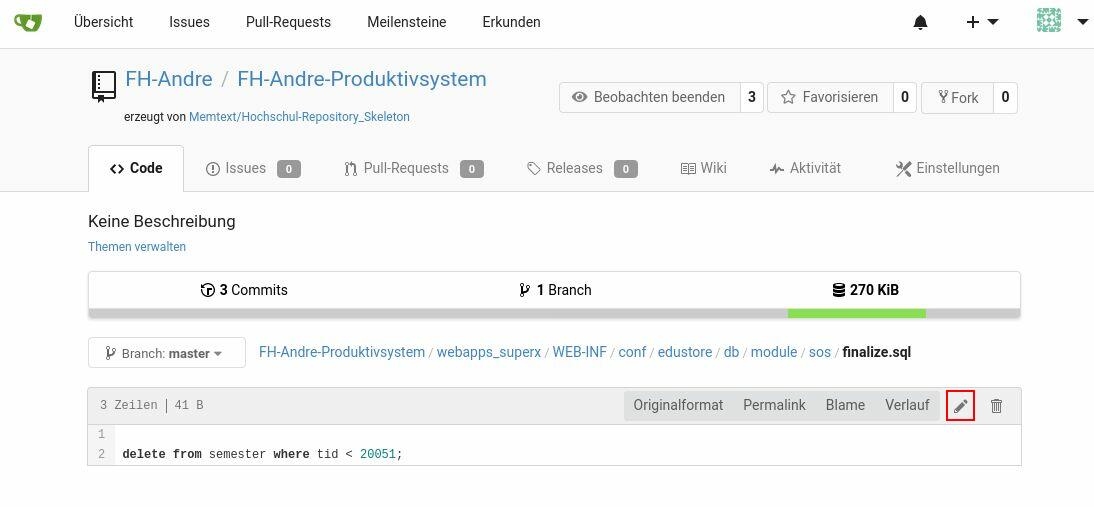Click the green language statistics bar
This screenshot has height=507, width=1094.
[856, 313]
